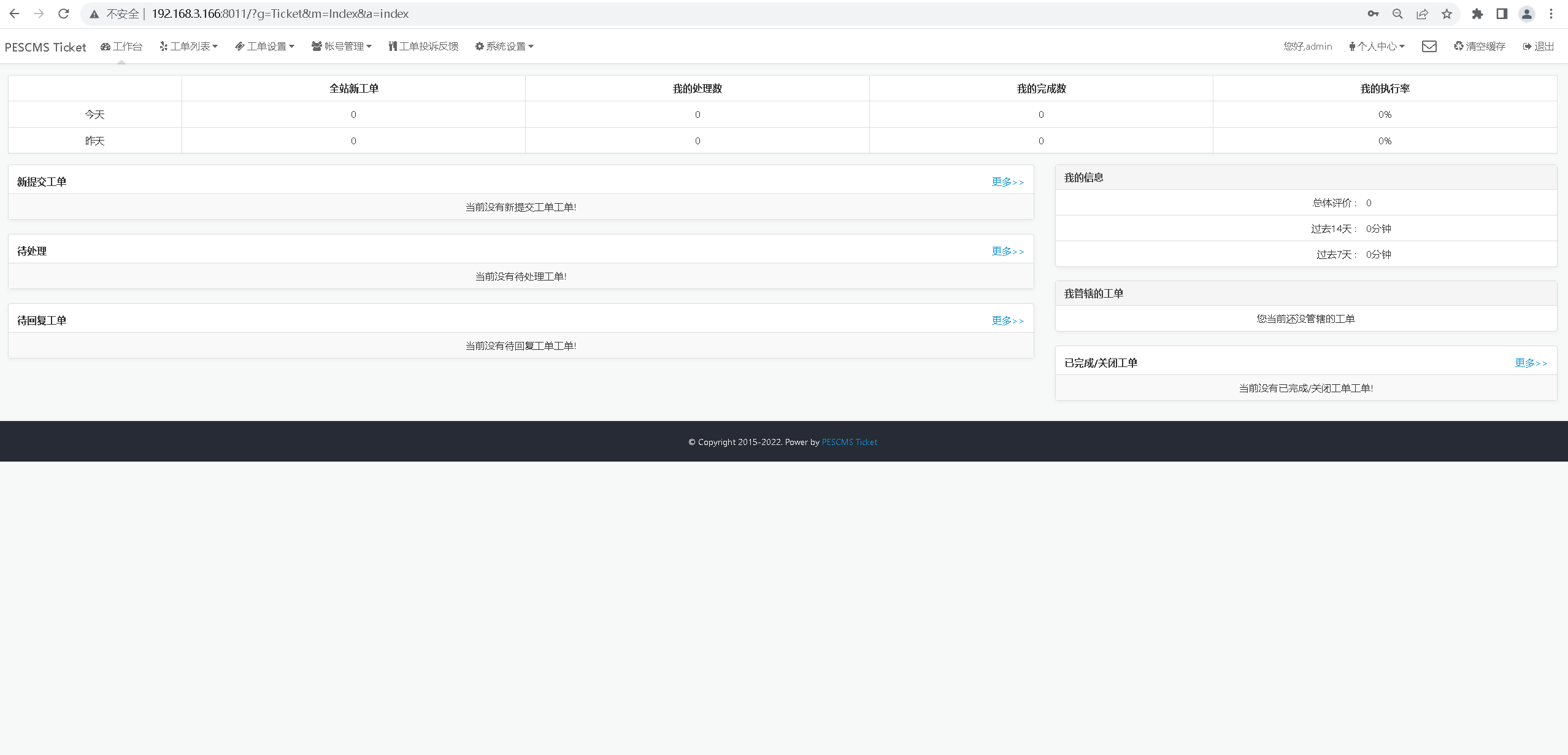
Task: Expand the 系统设置 dropdown
Action: coord(504,47)
